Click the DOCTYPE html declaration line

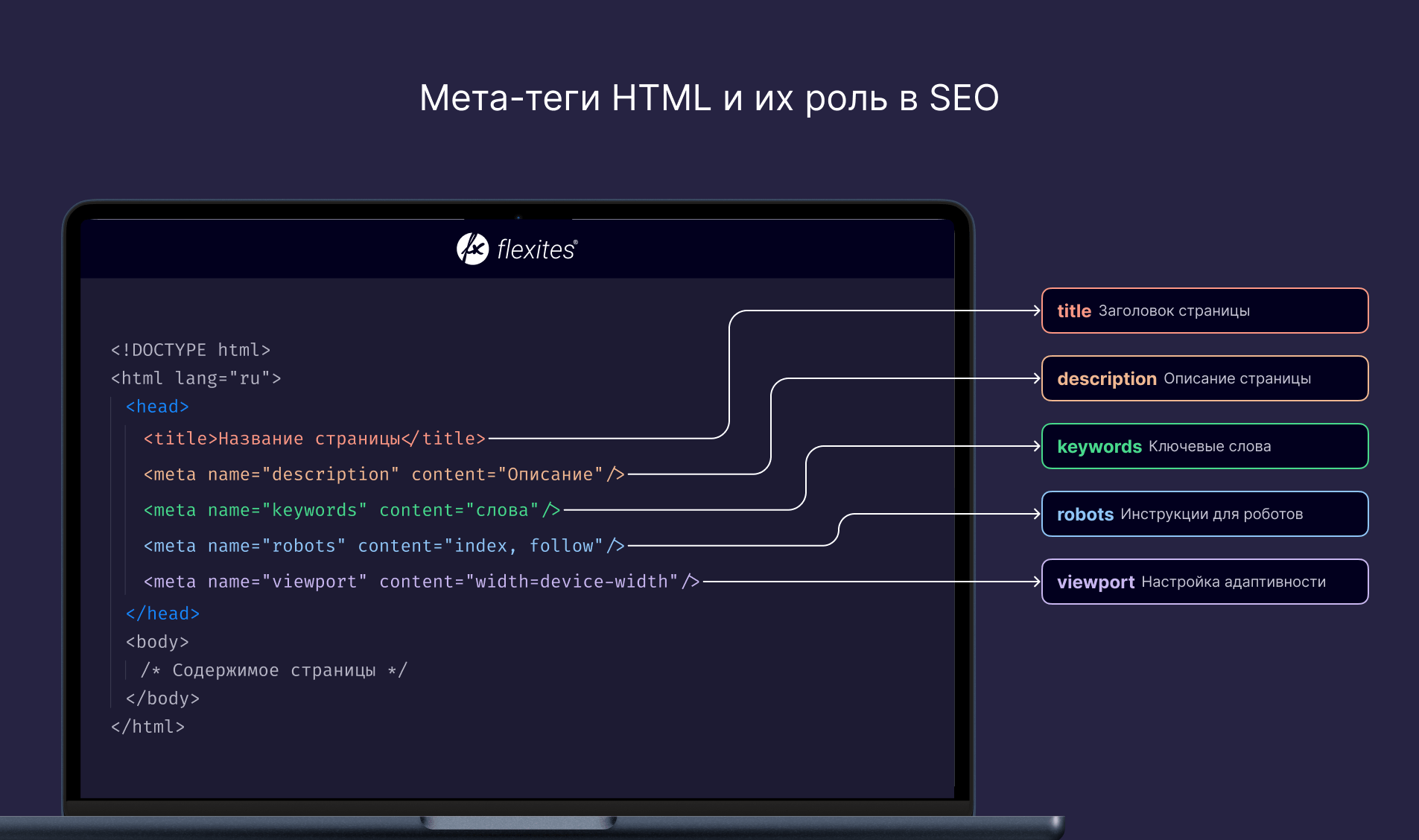coord(191,350)
